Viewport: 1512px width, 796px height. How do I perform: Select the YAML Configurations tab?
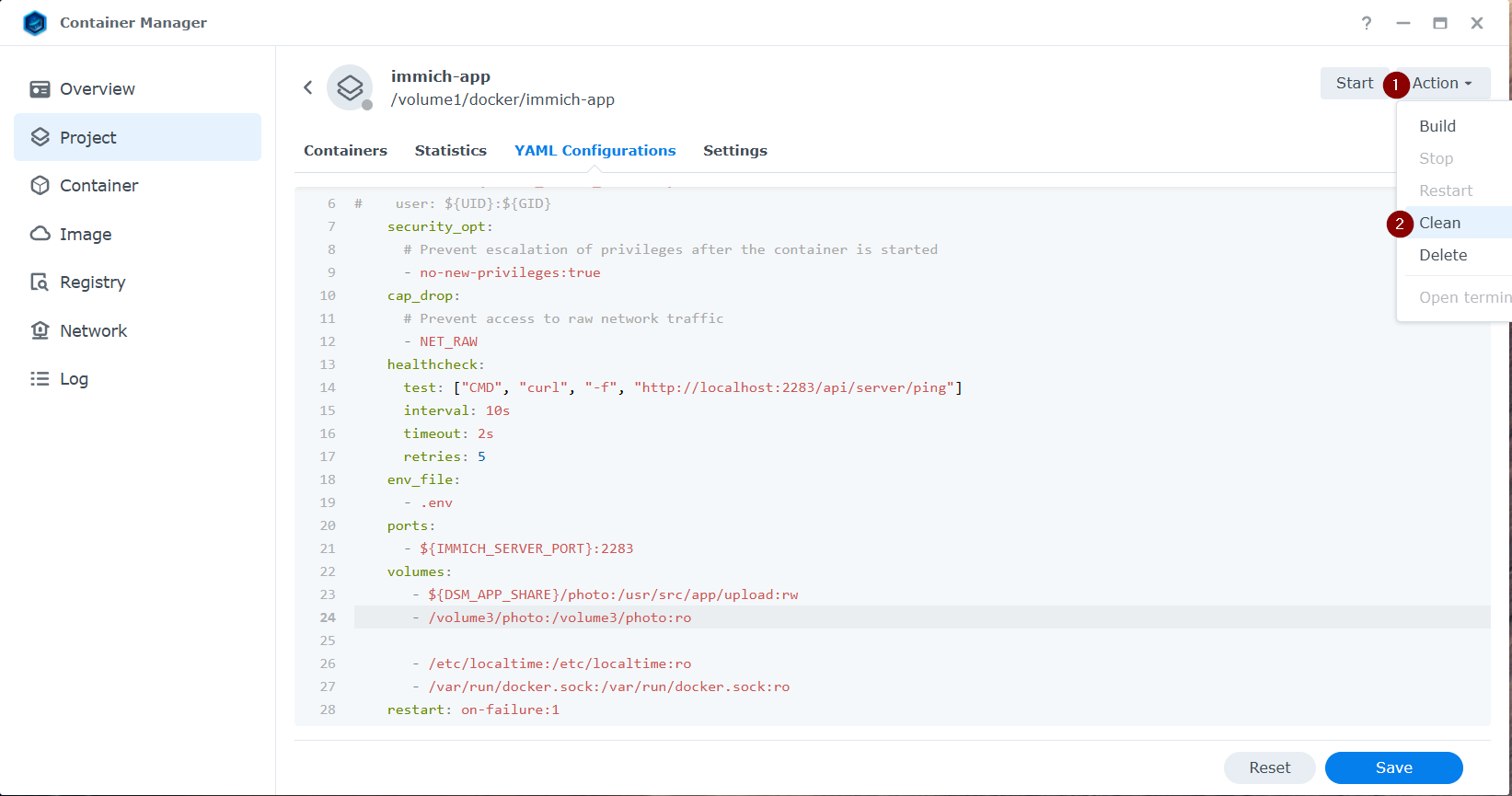pos(594,150)
